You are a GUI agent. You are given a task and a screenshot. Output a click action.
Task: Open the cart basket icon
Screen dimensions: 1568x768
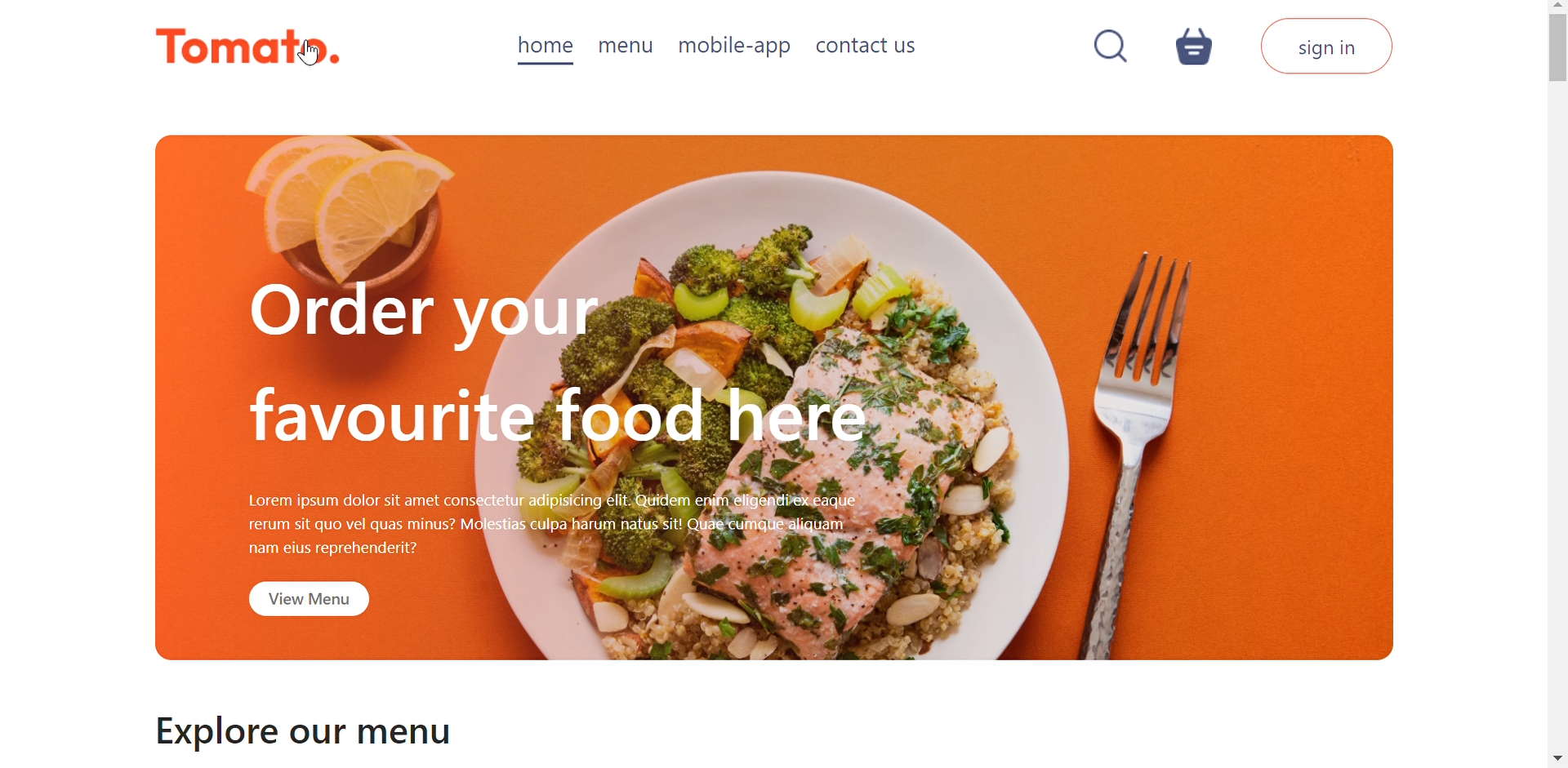click(x=1194, y=46)
